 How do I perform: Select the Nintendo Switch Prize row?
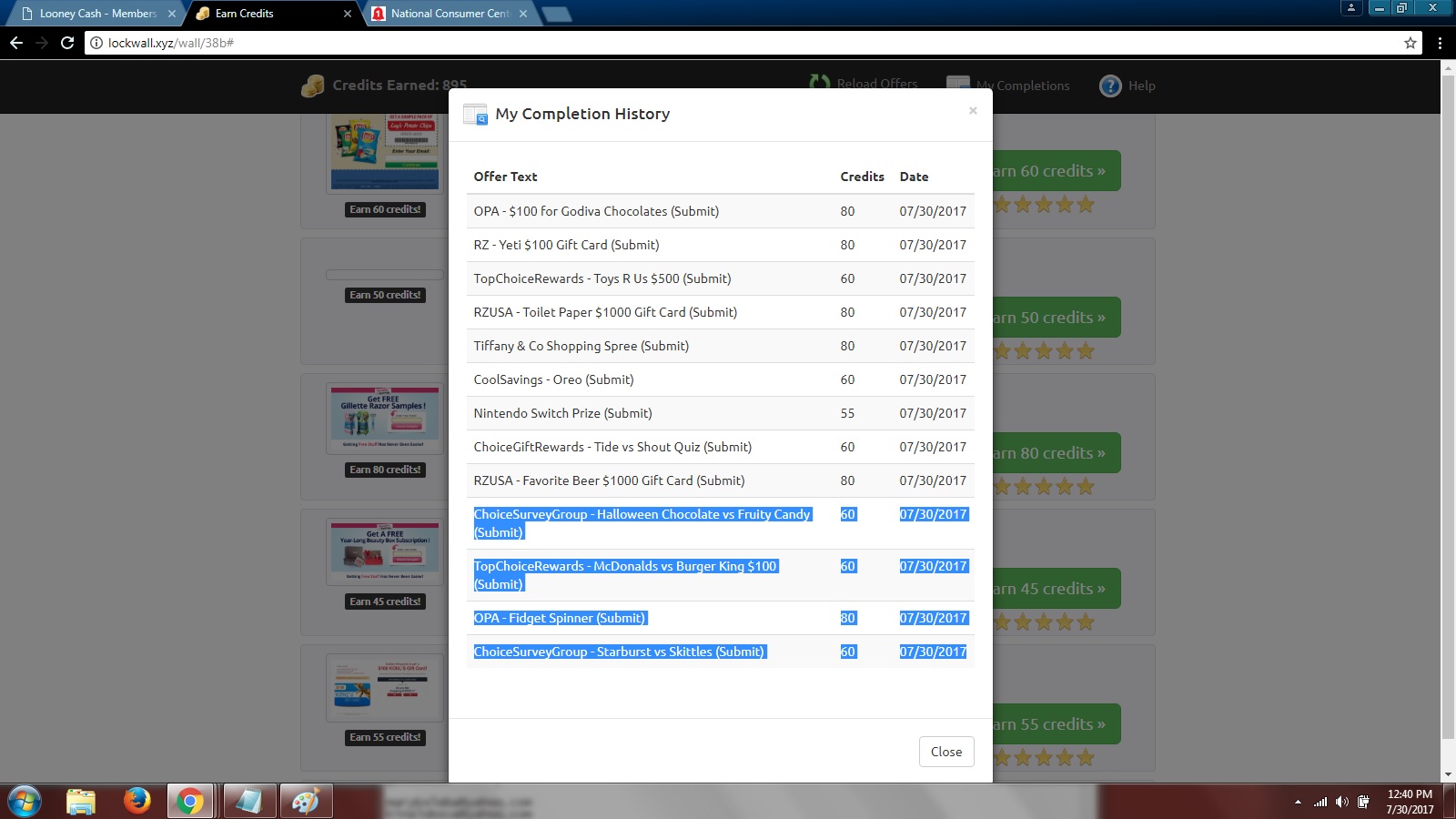click(721, 413)
